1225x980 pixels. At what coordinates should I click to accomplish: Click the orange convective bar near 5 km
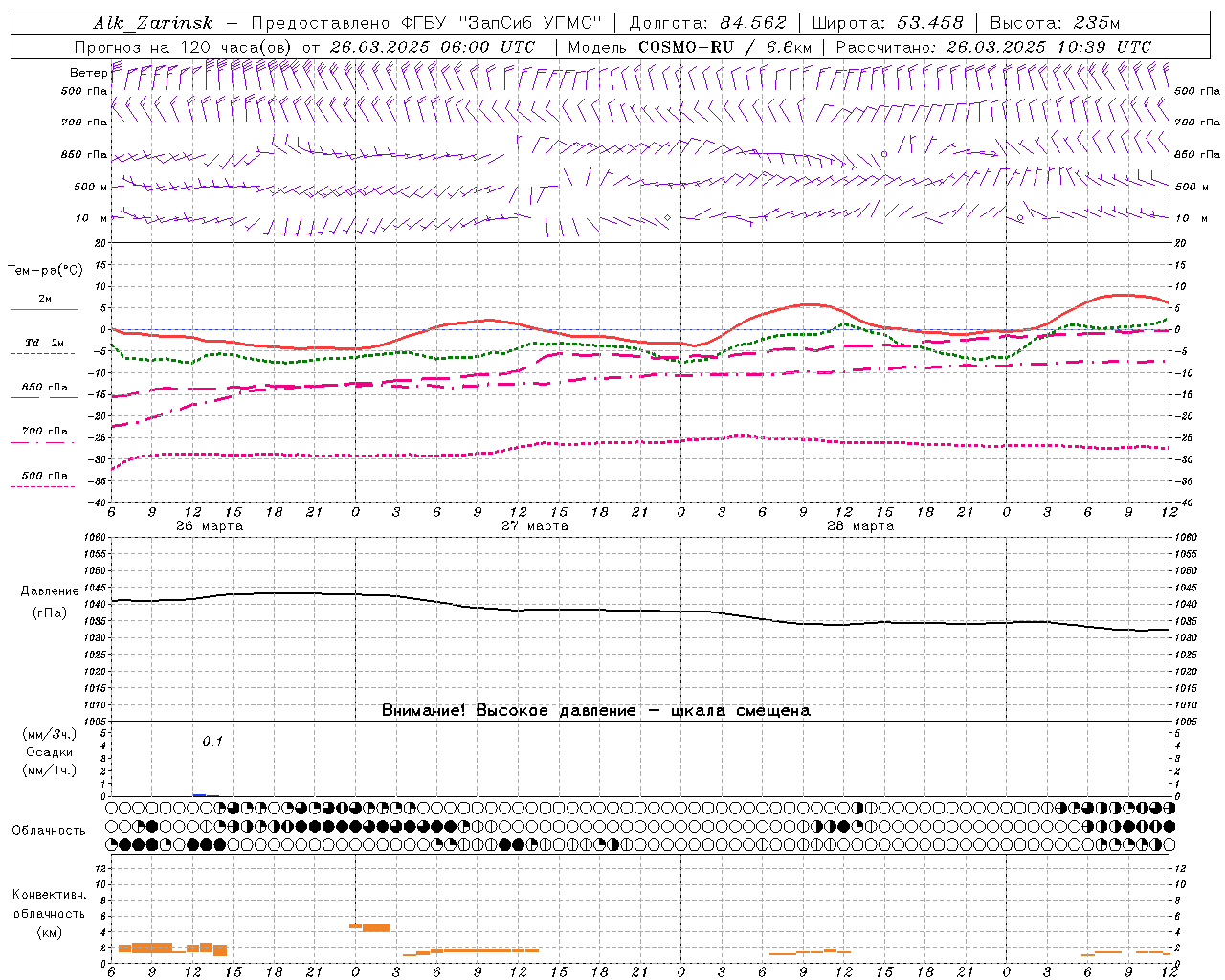[369, 926]
